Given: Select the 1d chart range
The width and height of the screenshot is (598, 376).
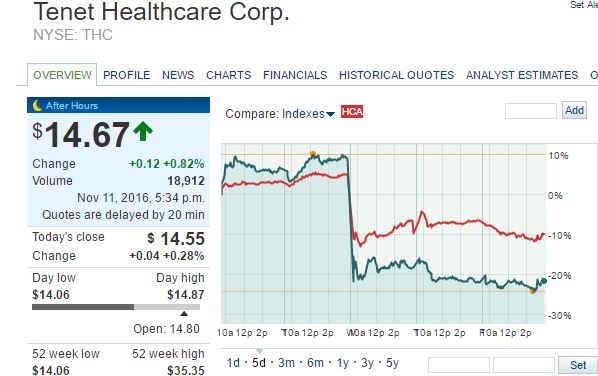Looking at the screenshot, I should 233,363.
